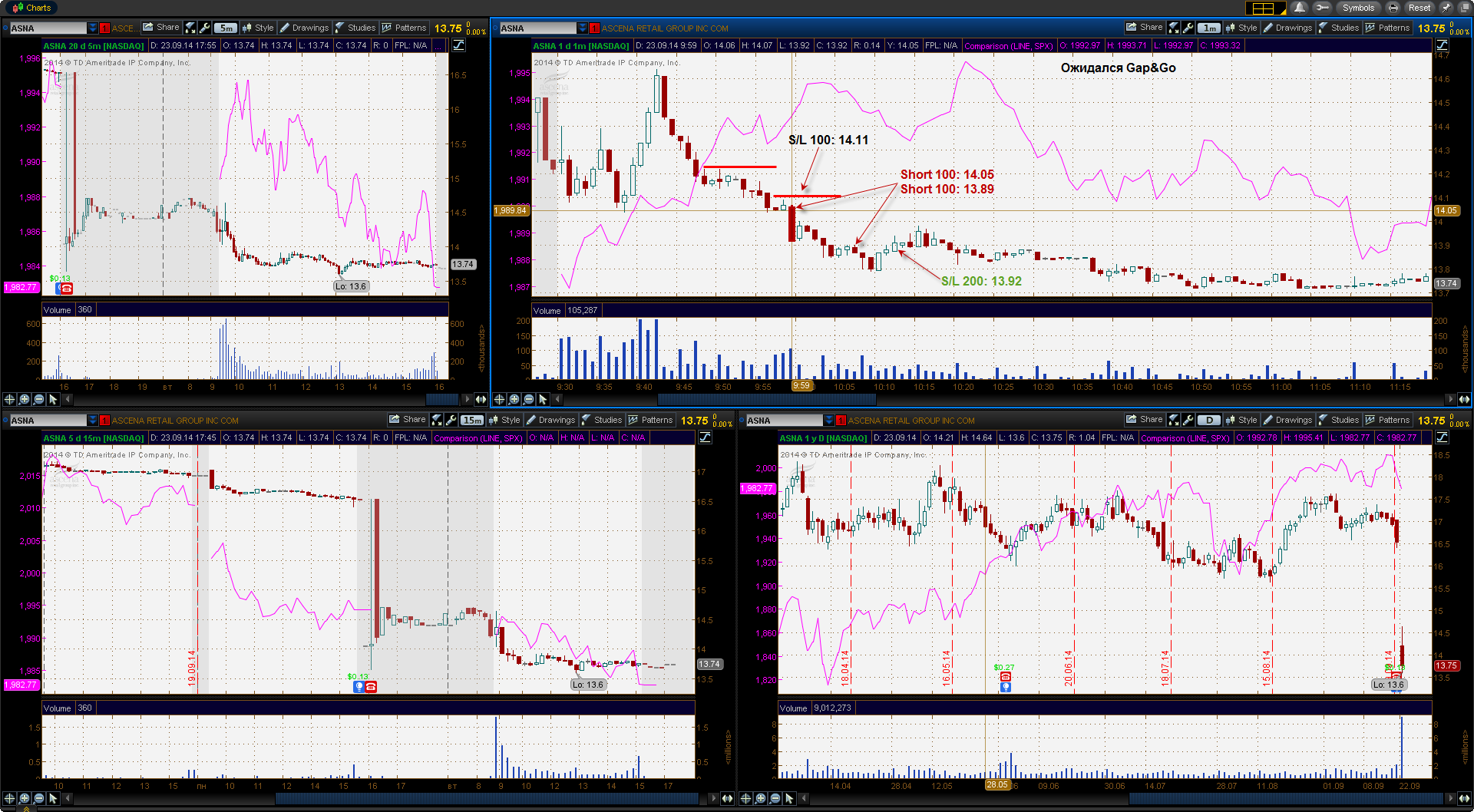Open alerts via the bell icon
The width and height of the screenshot is (1474, 812).
[1299, 8]
